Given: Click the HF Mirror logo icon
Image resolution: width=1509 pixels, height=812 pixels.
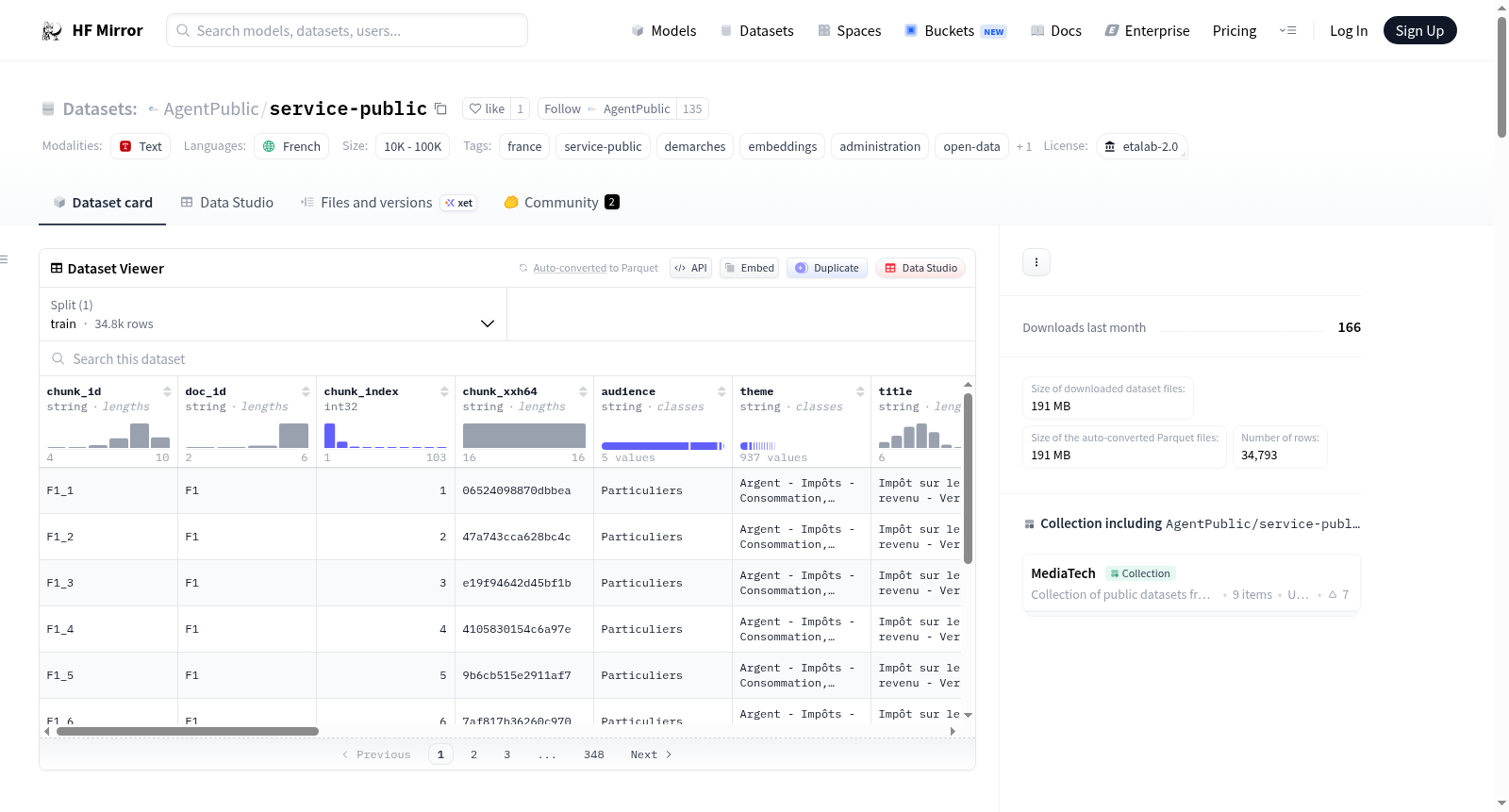Looking at the screenshot, I should point(52,31).
